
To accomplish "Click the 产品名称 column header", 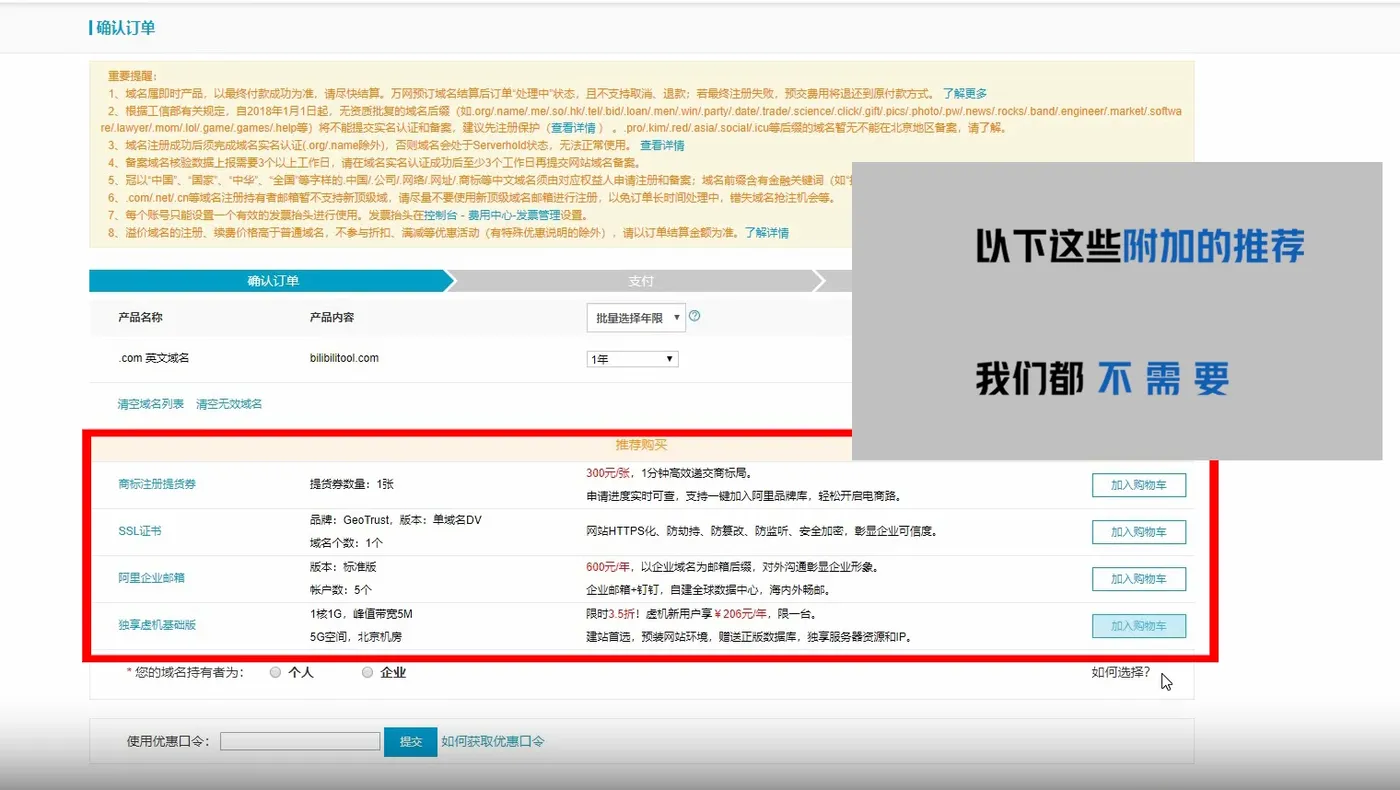I will 140,317.
